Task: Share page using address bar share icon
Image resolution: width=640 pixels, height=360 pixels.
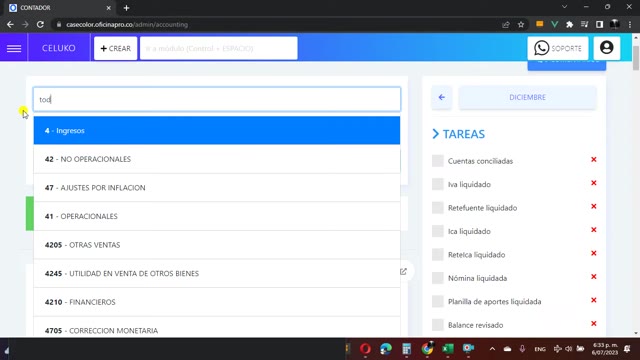Action: [x=506, y=24]
